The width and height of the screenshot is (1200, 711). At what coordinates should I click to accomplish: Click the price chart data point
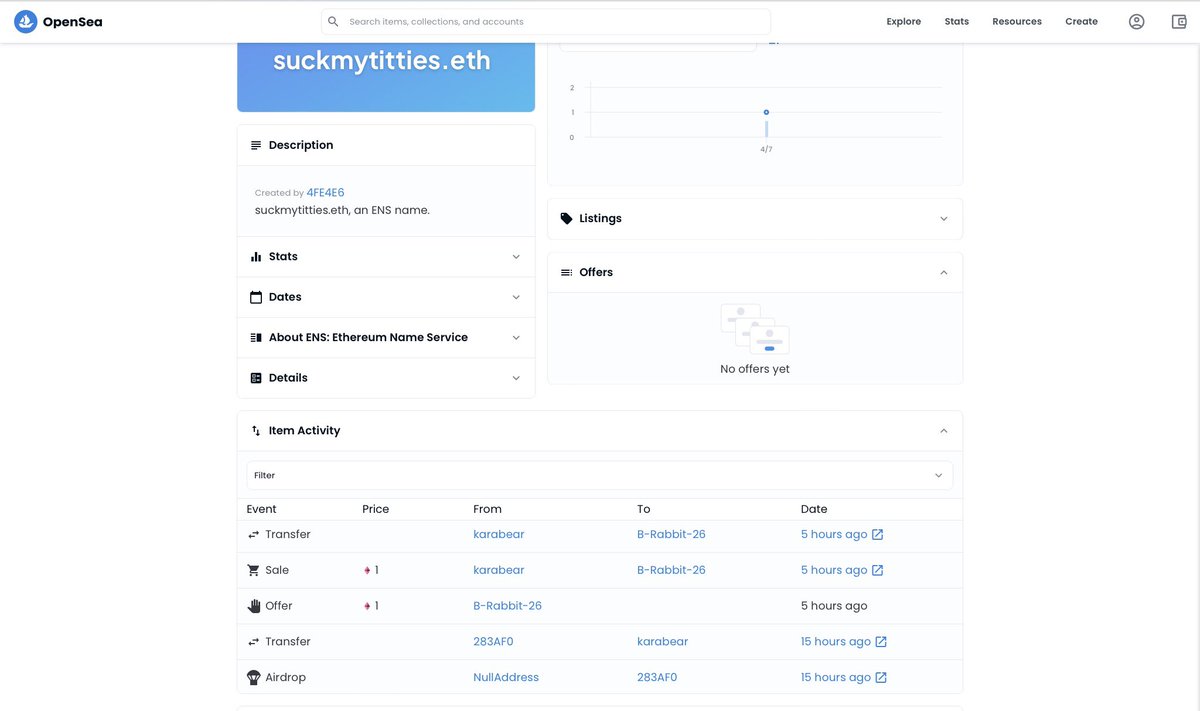(766, 112)
